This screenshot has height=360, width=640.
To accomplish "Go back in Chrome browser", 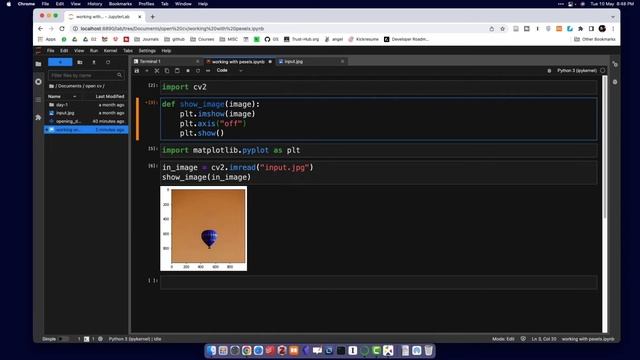I will (x=40, y=29).
